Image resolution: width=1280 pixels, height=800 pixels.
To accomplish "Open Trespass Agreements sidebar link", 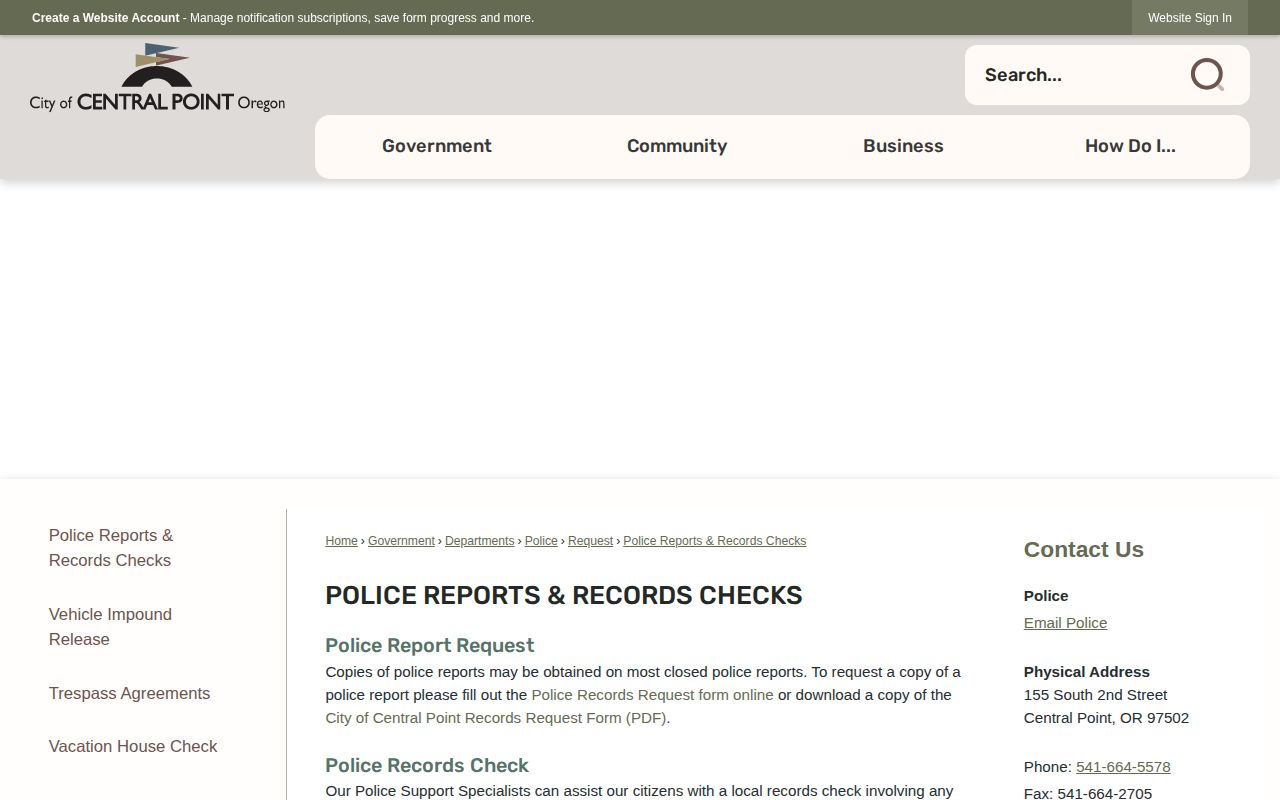I will (129, 693).
